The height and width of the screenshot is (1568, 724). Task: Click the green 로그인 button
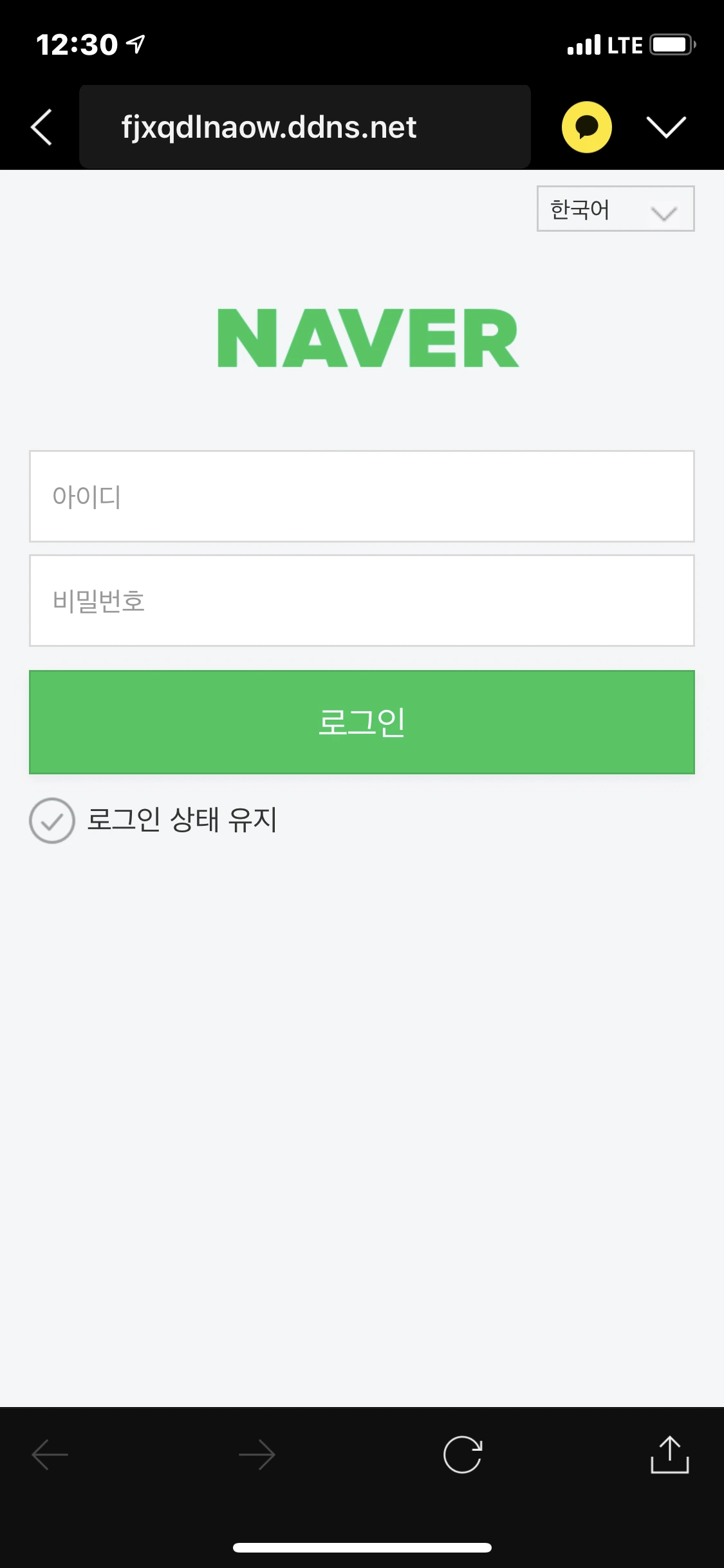pos(362,722)
